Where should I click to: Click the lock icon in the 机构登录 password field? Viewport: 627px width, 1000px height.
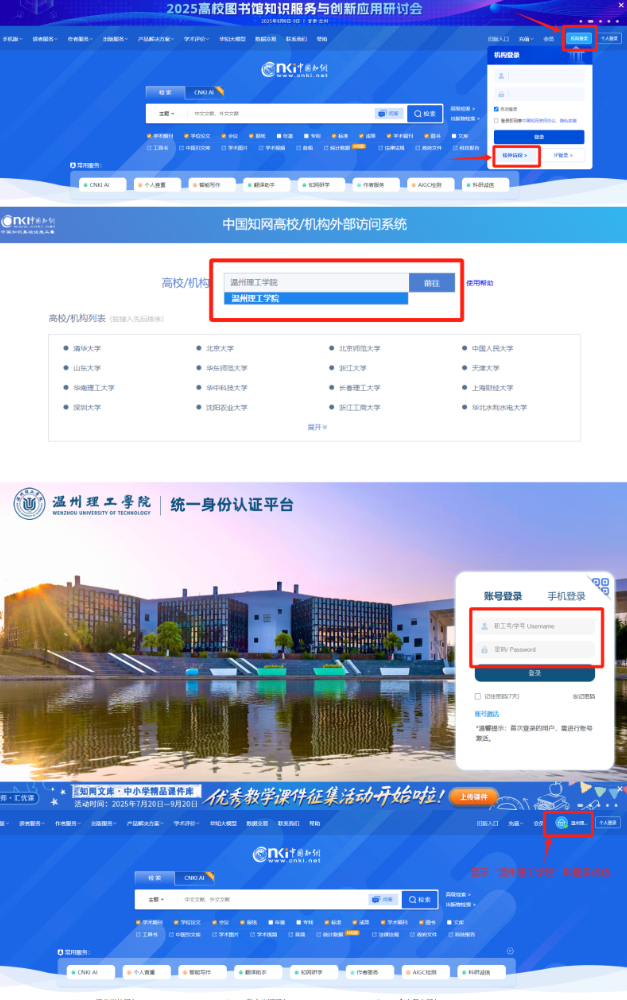[501, 94]
